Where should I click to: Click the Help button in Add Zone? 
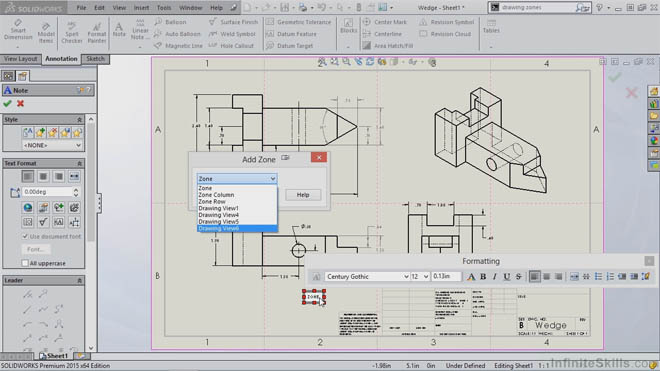click(x=303, y=195)
